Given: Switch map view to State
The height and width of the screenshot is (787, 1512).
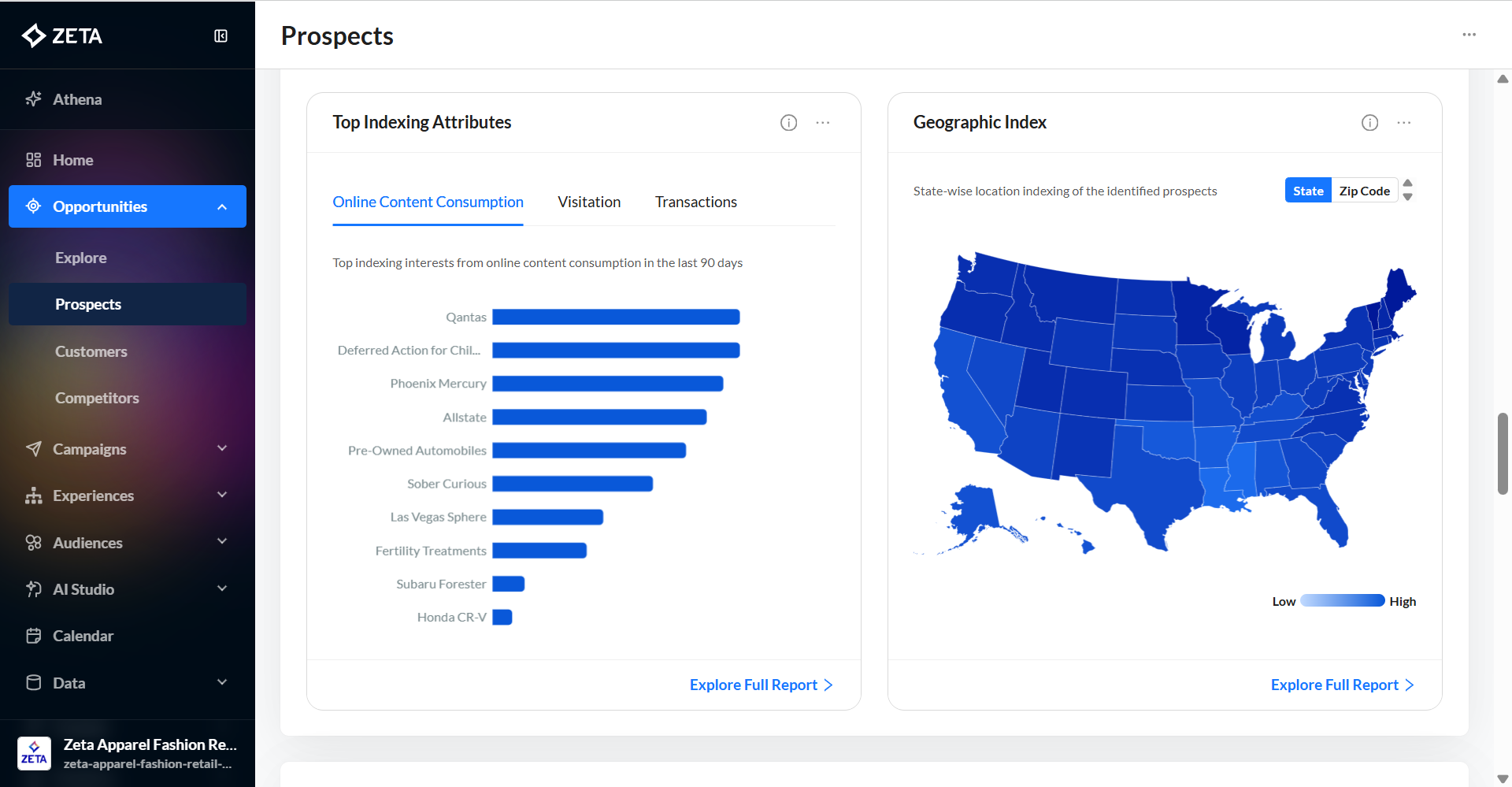Looking at the screenshot, I should click(x=1307, y=191).
